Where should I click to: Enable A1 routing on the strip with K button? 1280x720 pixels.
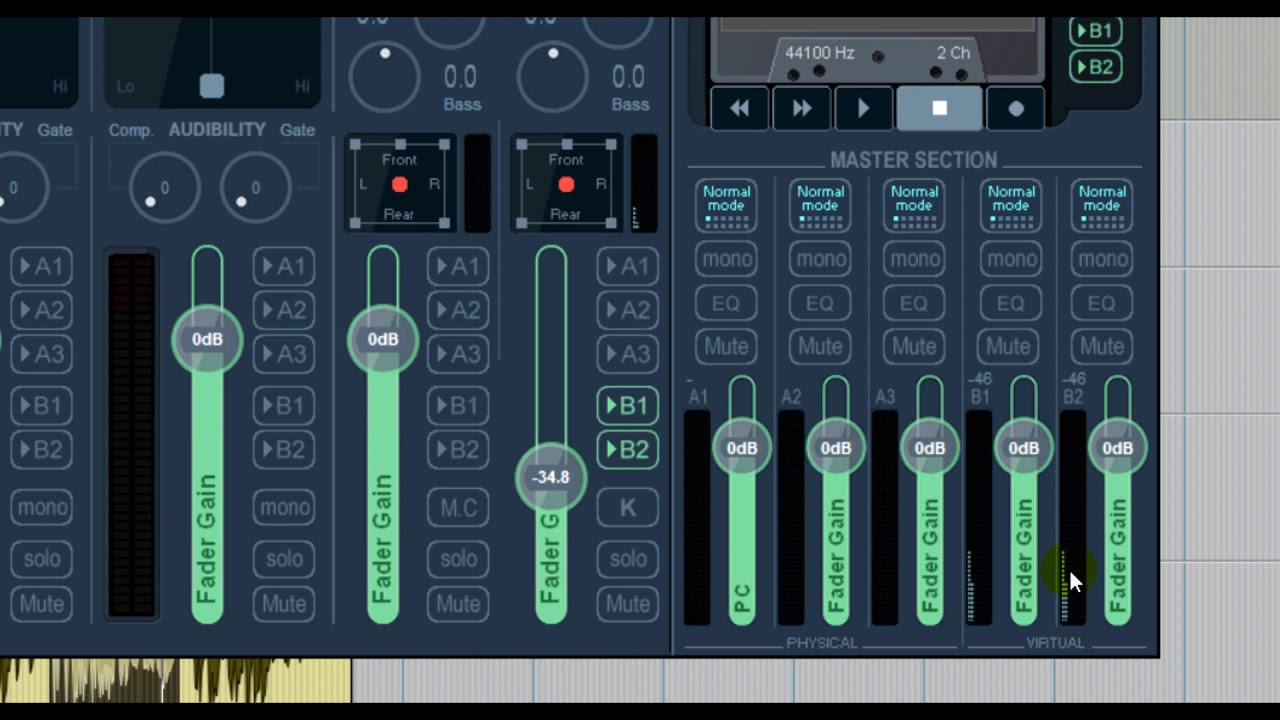628,266
